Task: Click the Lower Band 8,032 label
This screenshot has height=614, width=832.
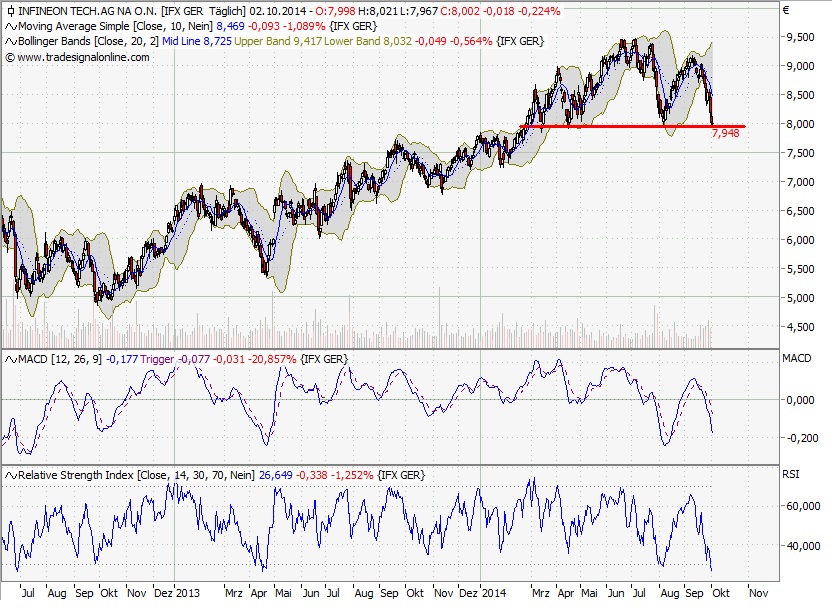Action: [368, 41]
